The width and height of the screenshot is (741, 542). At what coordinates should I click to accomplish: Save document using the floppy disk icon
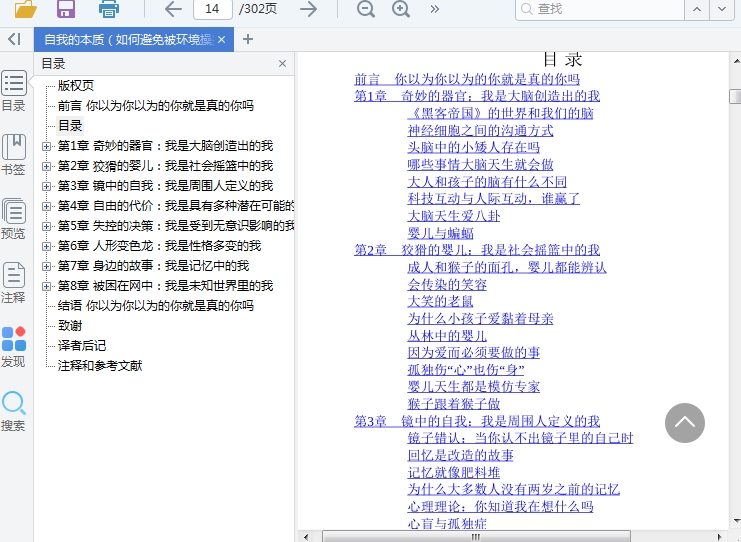coord(66,9)
